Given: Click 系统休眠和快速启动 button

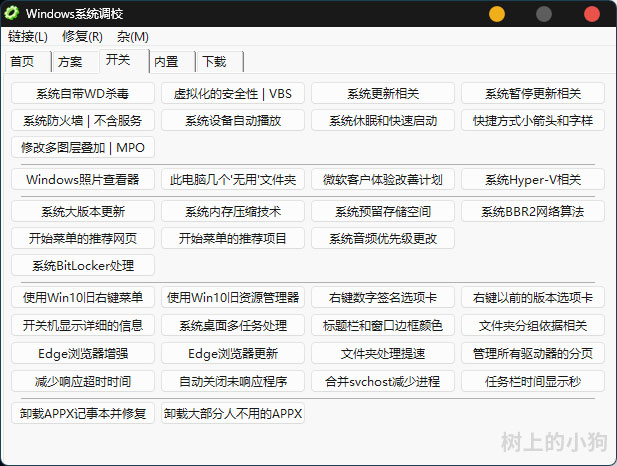Looking at the screenshot, I should [383, 120].
